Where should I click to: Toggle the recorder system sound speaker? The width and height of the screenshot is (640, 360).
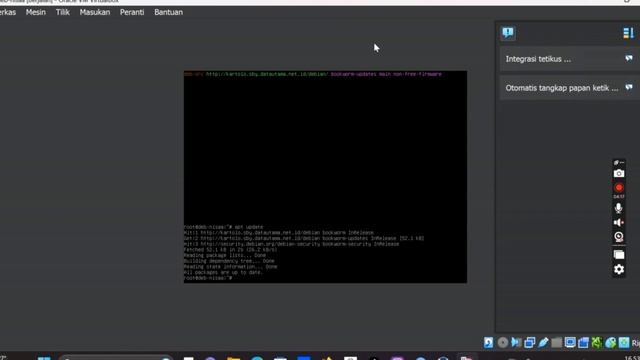pos(619,222)
